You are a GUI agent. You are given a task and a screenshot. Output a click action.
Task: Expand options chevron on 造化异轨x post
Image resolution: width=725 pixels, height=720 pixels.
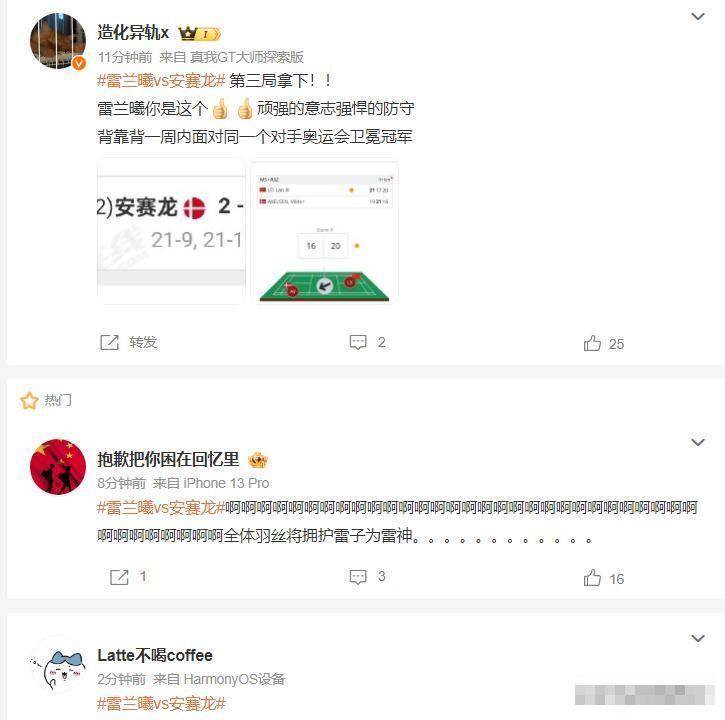coord(697,17)
